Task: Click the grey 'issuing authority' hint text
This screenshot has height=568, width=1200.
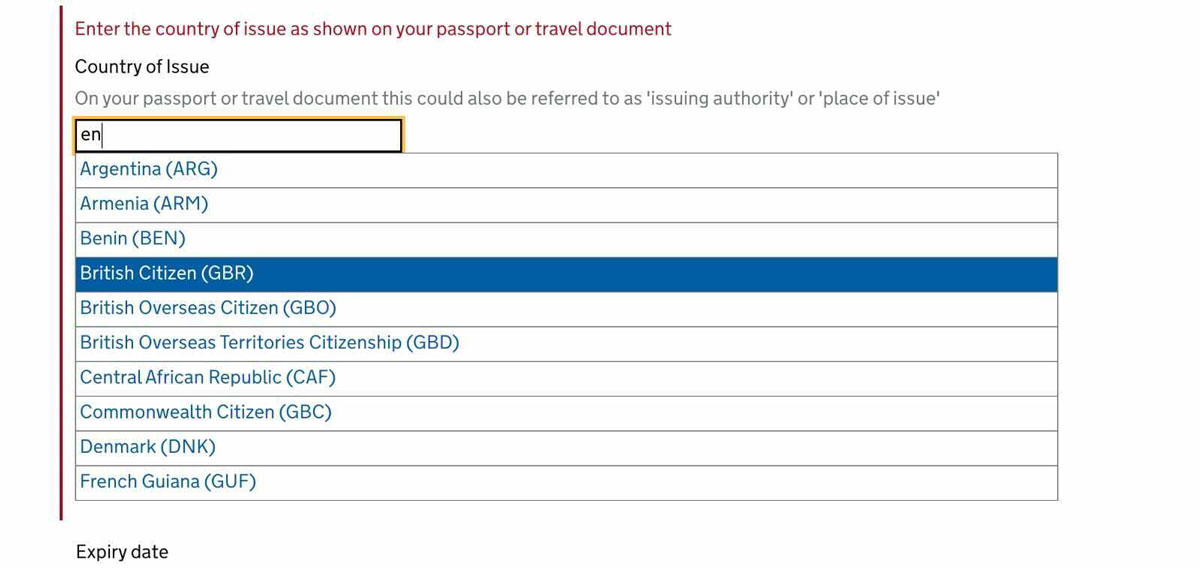Action: [x=507, y=99]
